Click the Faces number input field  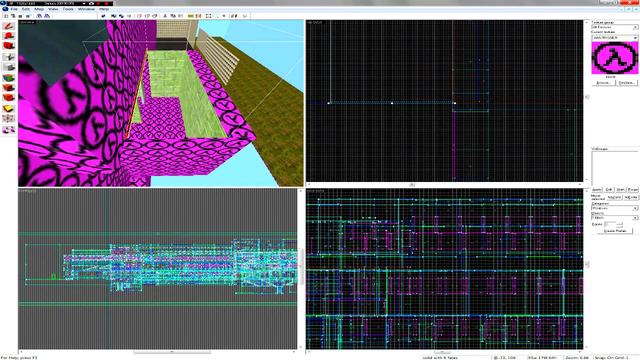611,224
